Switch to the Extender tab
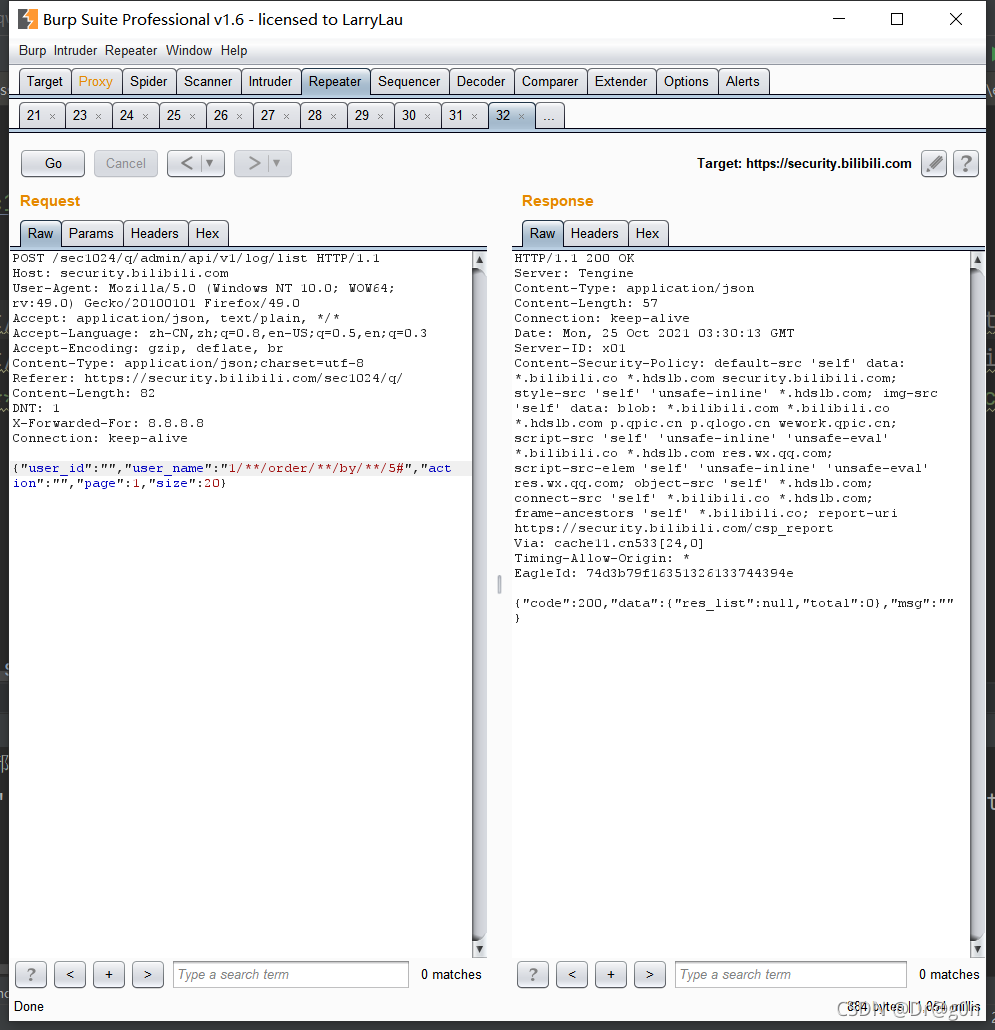Screen dimensions: 995x1030 (621, 81)
